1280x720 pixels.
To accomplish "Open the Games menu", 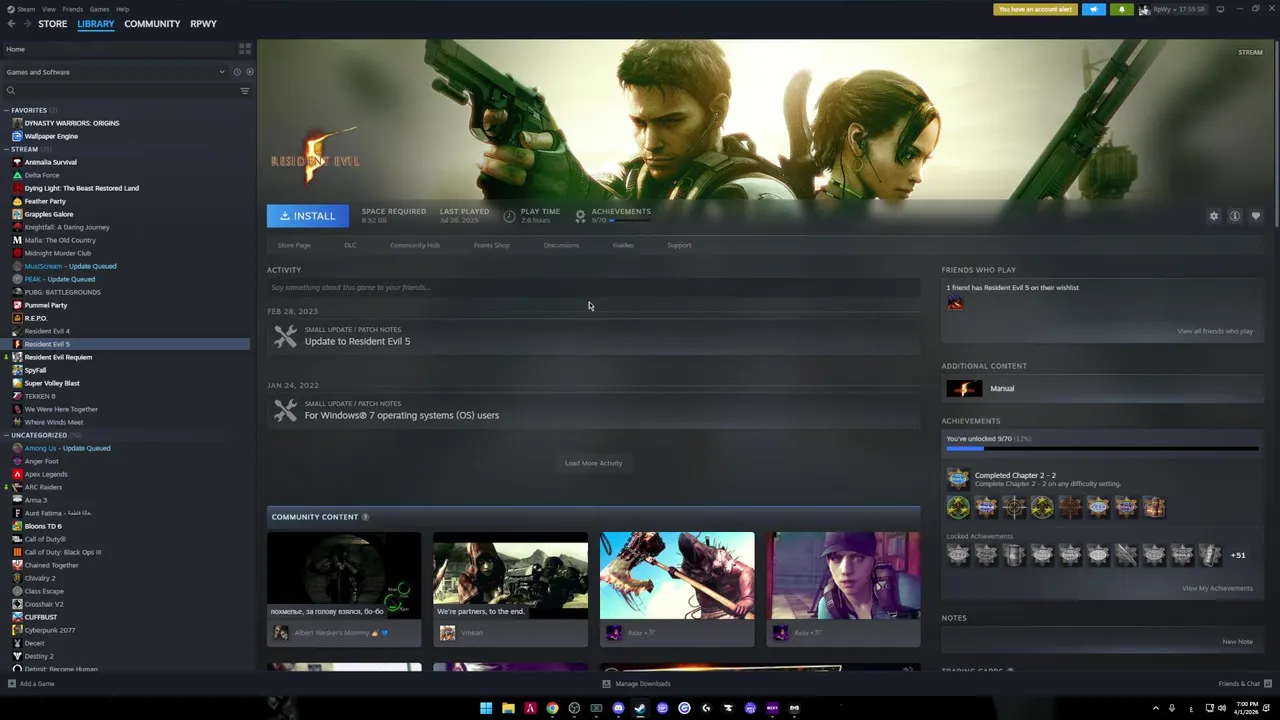I will pos(99,9).
